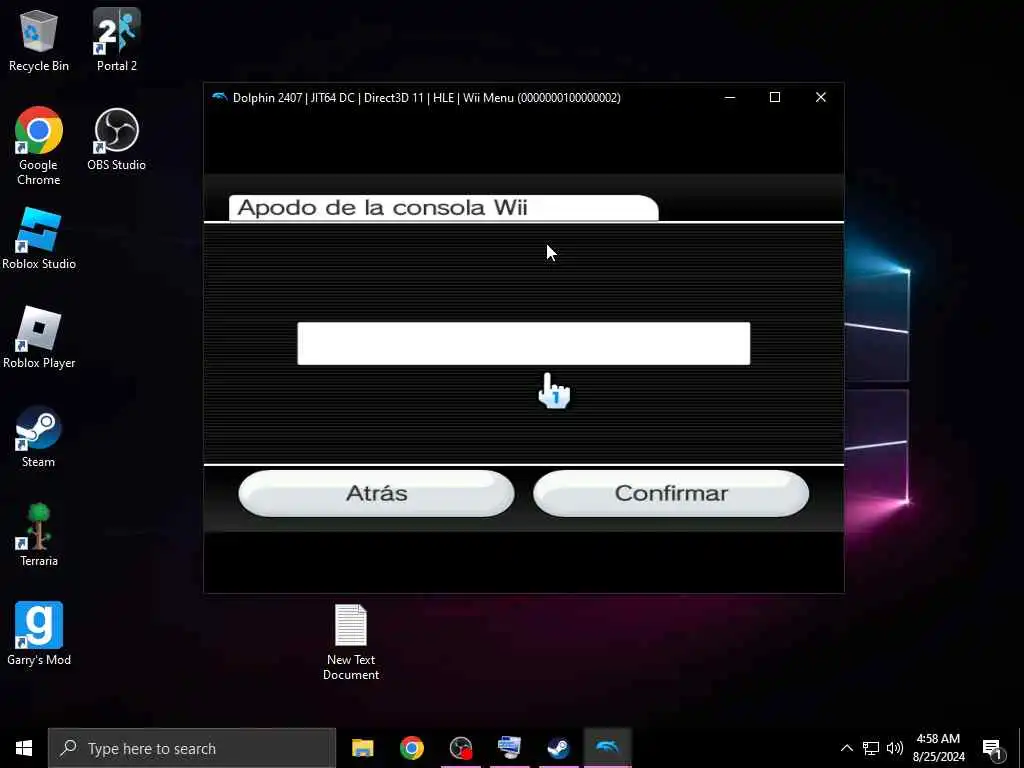Select the Garry's Mod desktop shortcut

(x=39, y=634)
